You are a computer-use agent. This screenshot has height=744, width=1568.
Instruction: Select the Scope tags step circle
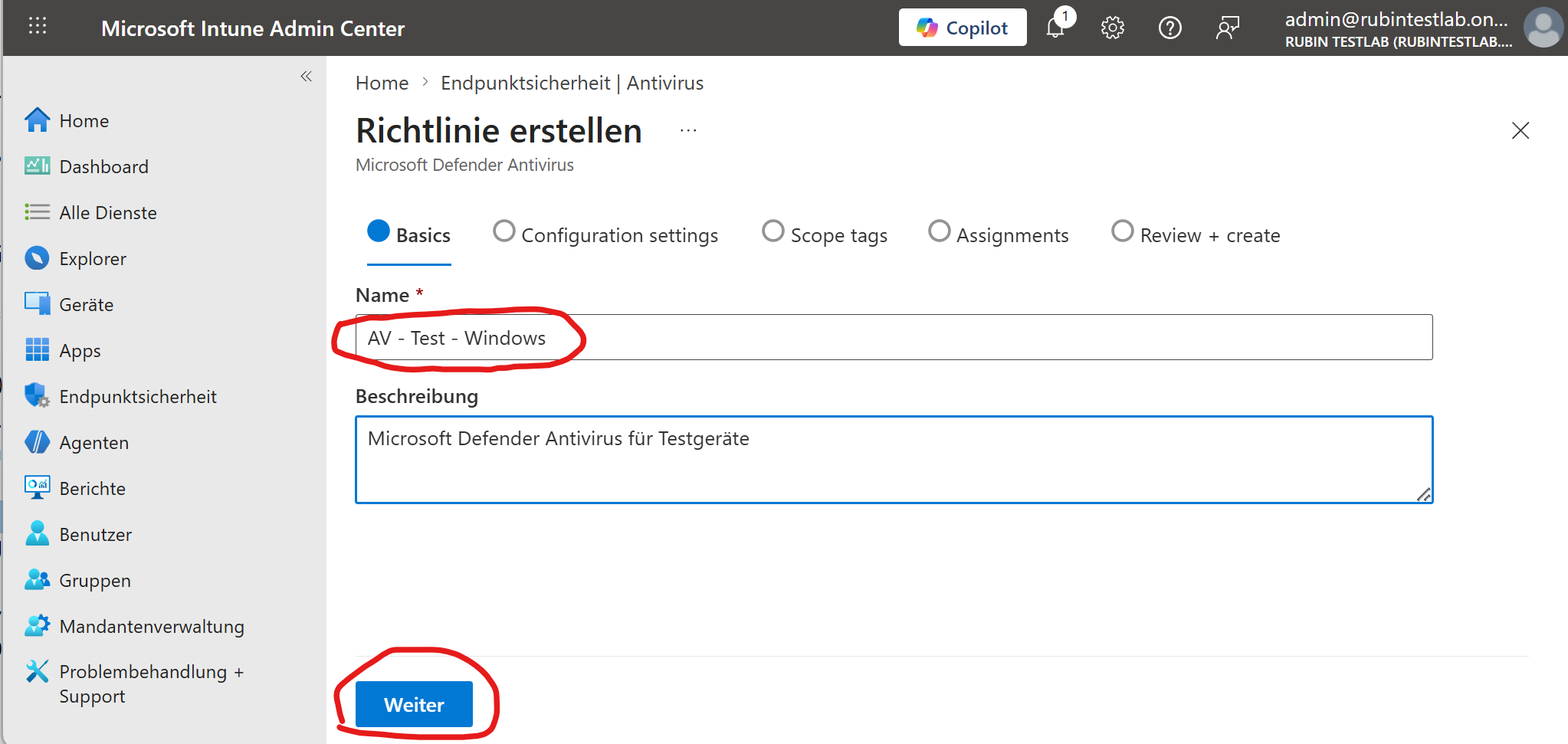773,231
